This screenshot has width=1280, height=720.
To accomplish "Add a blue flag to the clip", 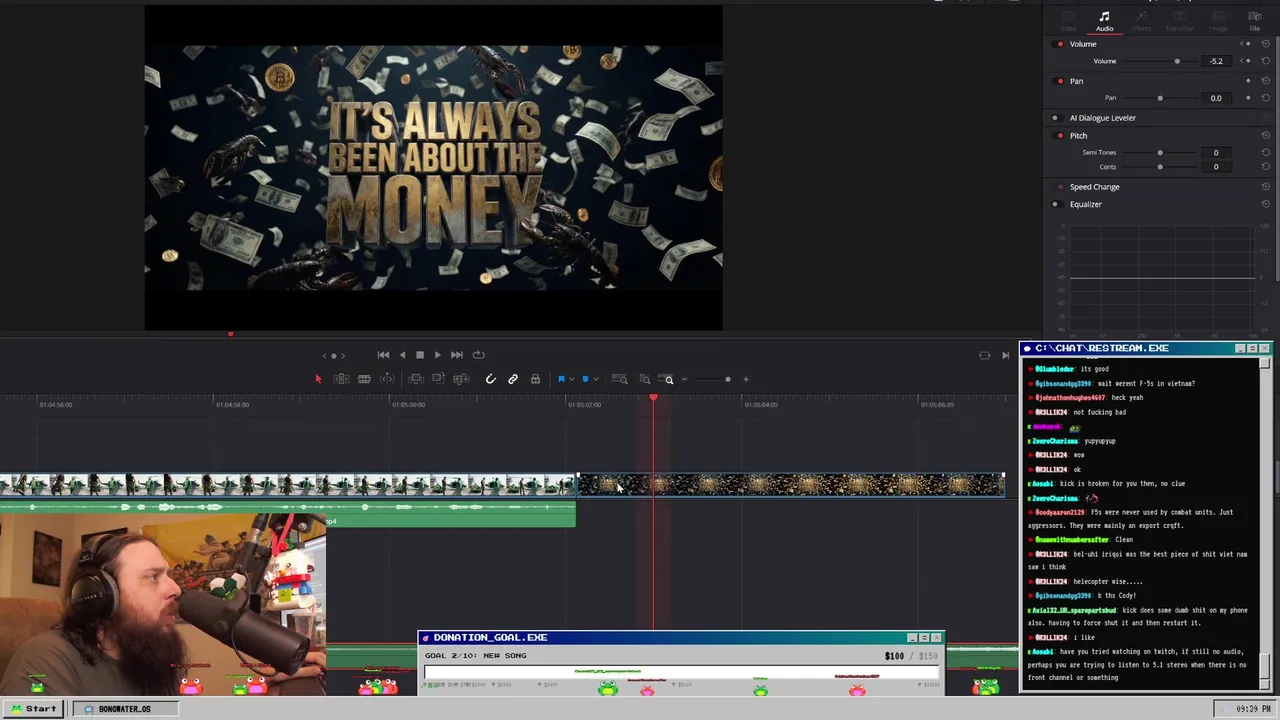I will 561,379.
